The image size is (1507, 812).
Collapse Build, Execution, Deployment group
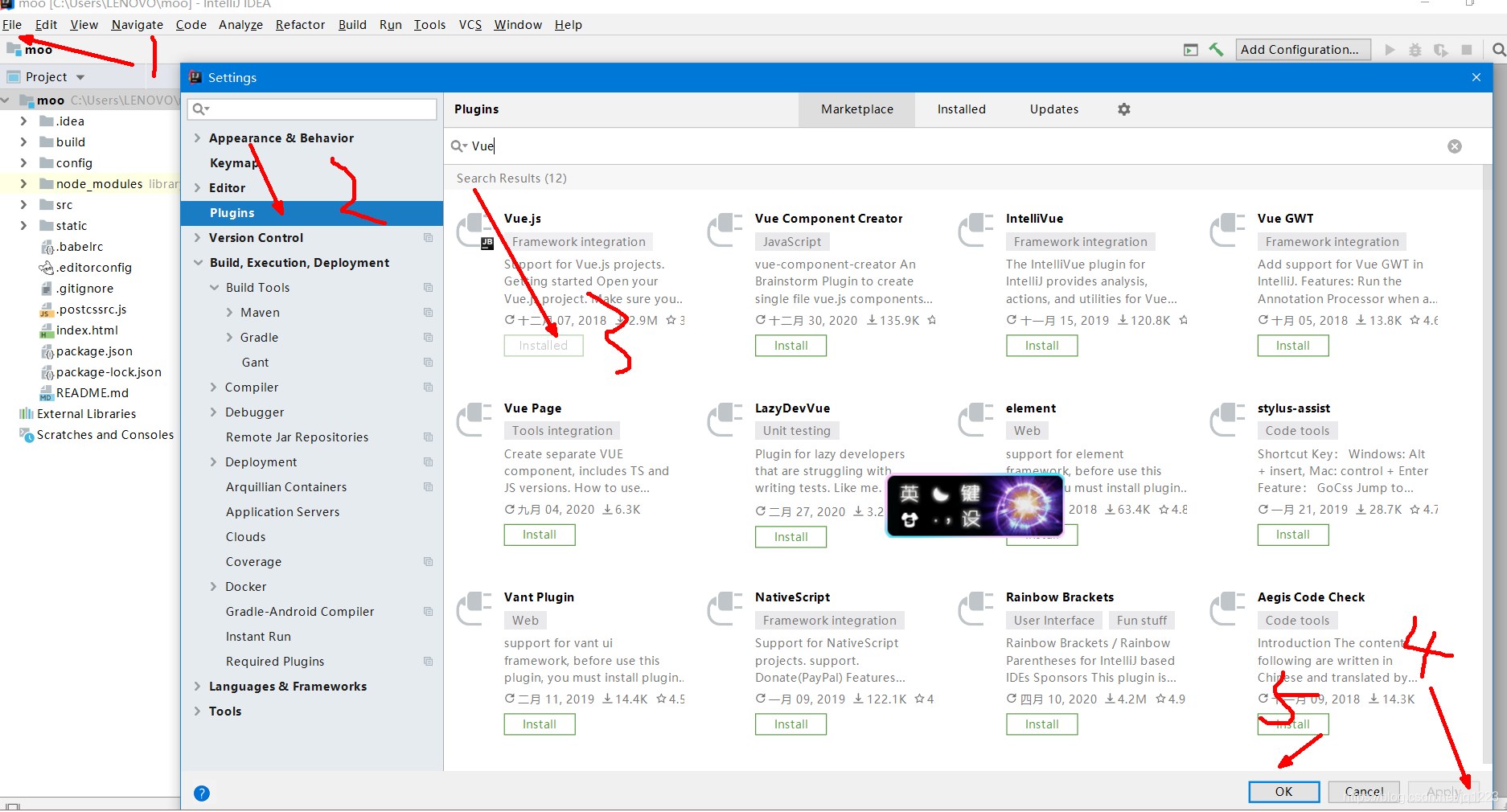click(x=198, y=263)
